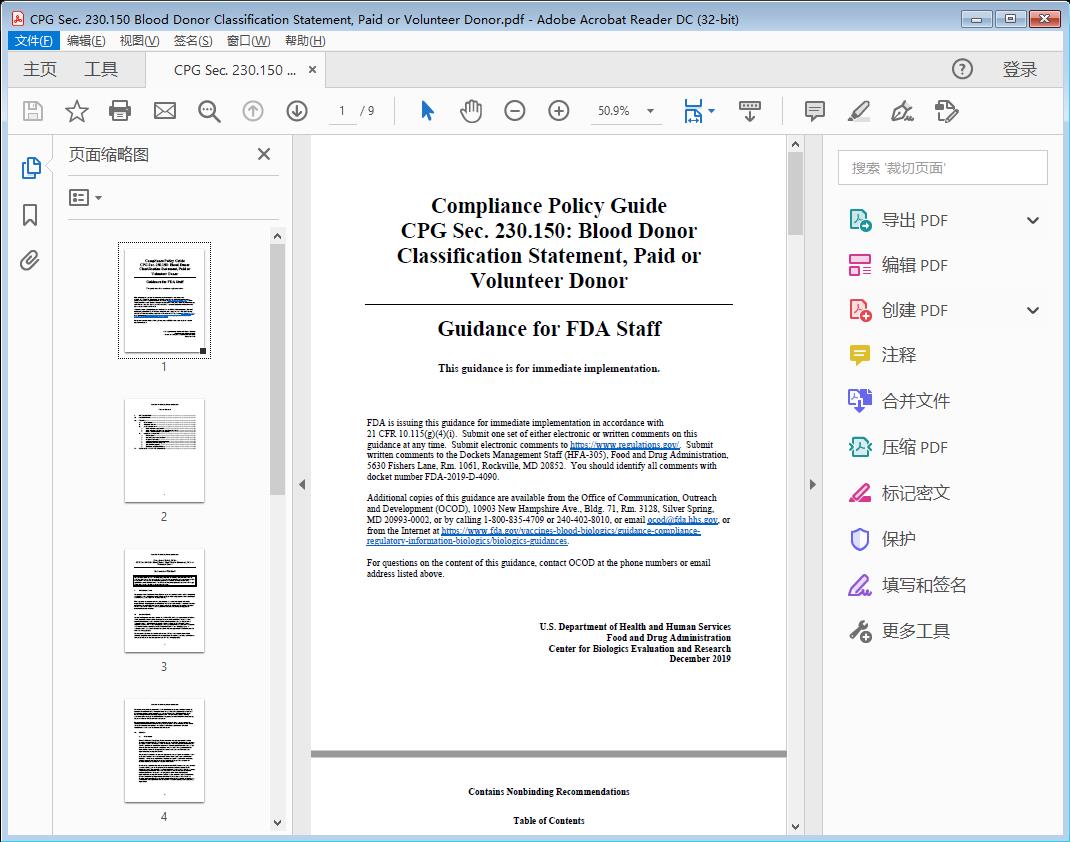The image size is (1070, 842).
Task: Add a bookmark with star icon
Action: [x=77, y=111]
